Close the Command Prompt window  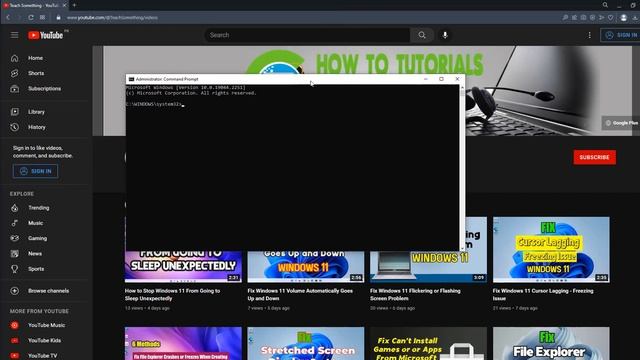coord(457,79)
